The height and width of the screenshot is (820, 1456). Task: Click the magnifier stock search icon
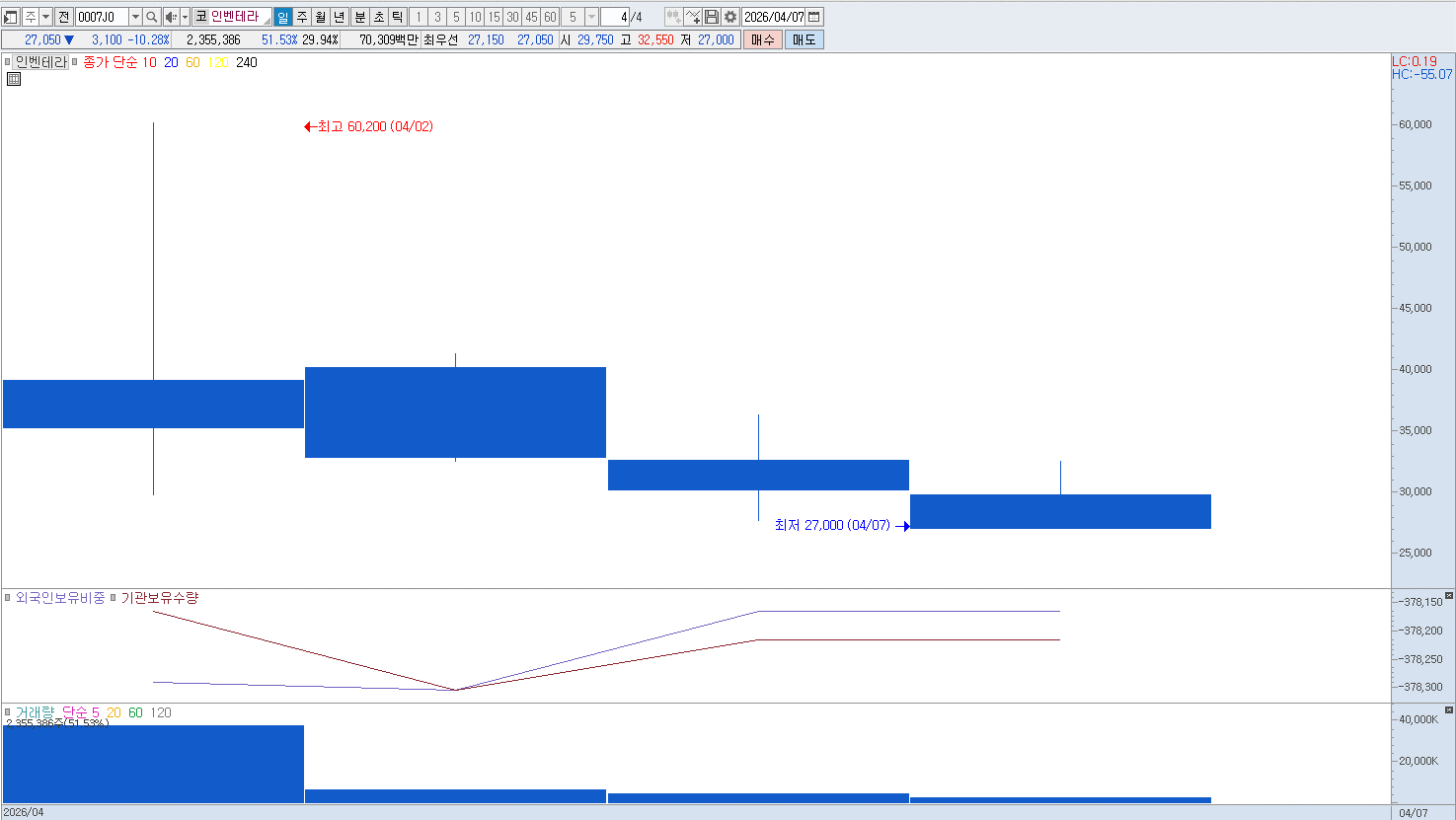tap(152, 17)
